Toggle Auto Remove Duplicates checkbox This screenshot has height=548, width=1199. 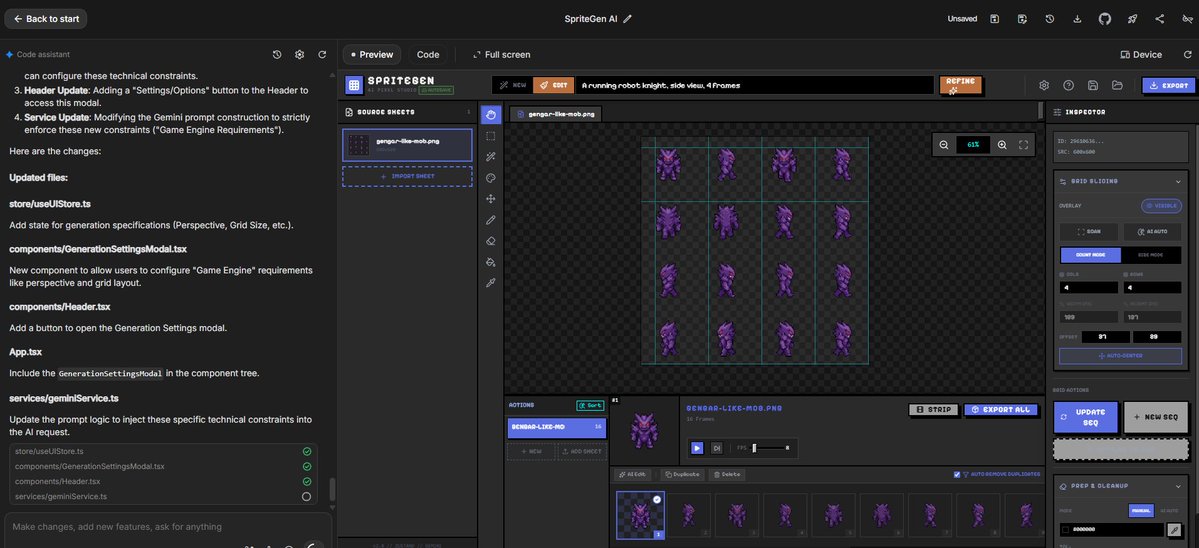(x=957, y=475)
